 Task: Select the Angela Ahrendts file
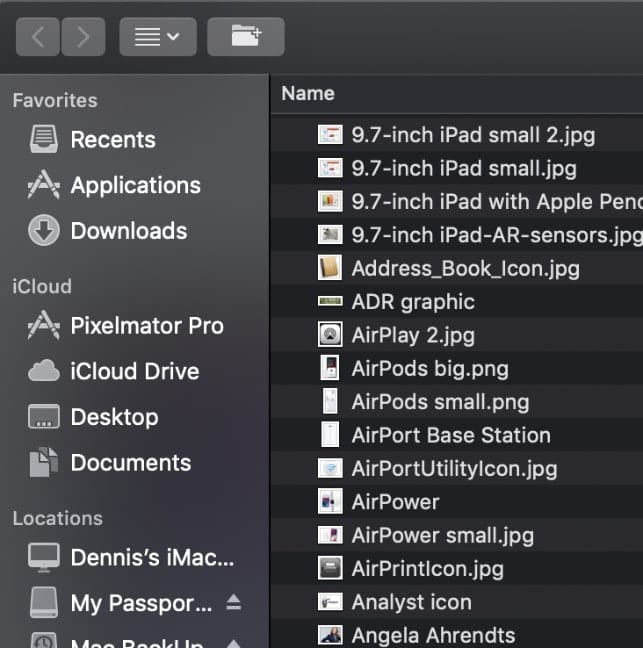[x=433, y=635]
